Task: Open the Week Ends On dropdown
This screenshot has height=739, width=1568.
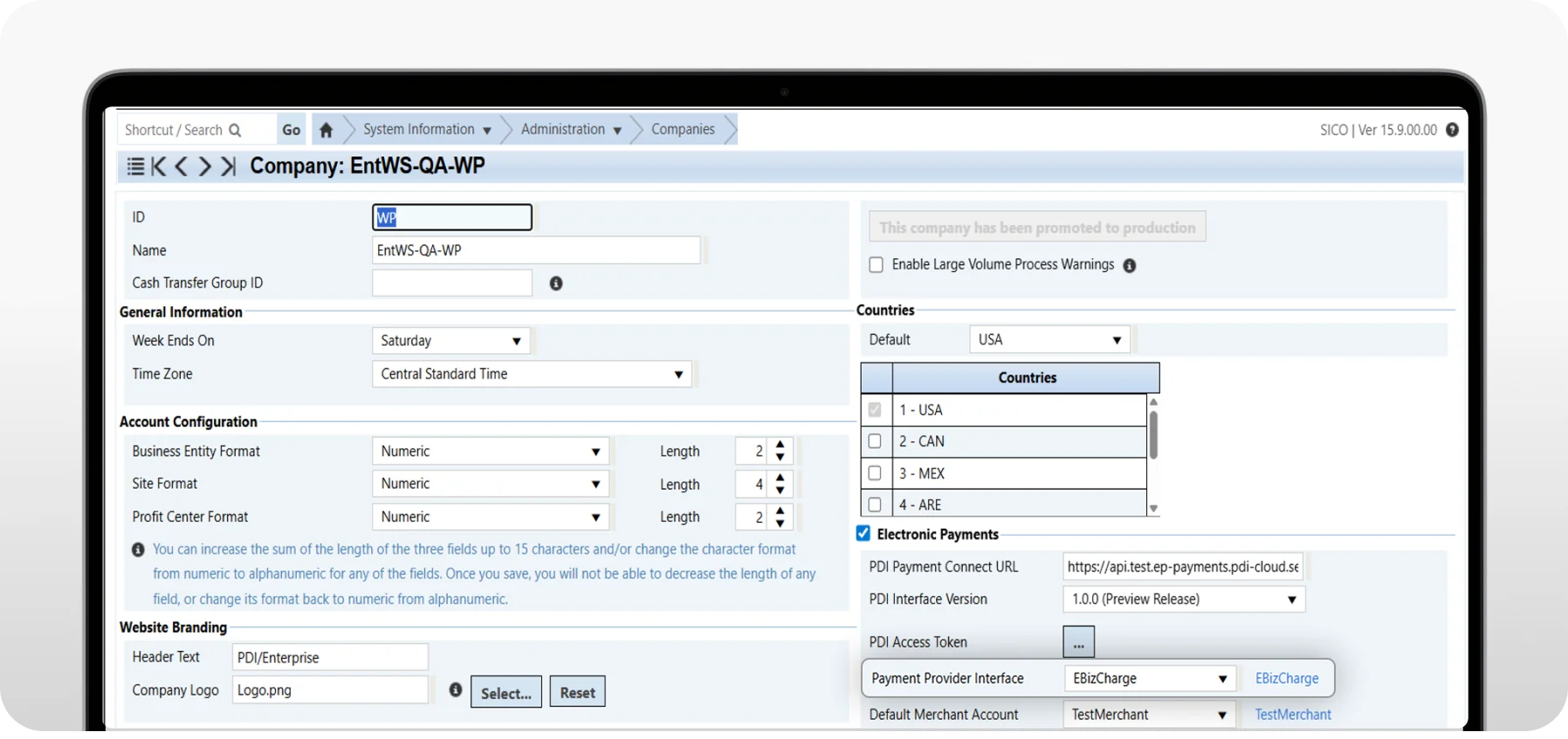Action: (x=450, y=341)
